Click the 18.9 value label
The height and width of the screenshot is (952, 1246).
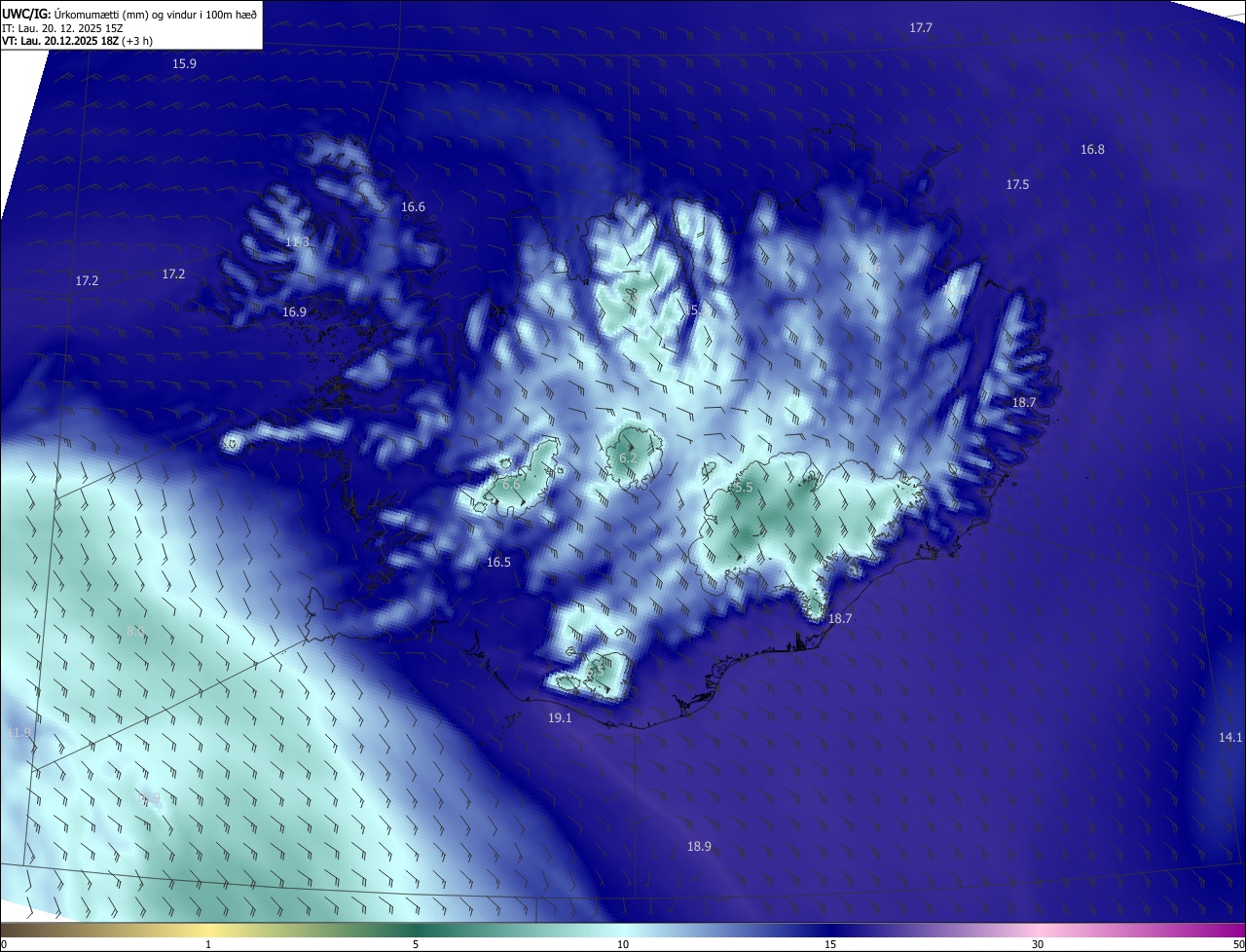pyautogui.click(x=699, y=847)
